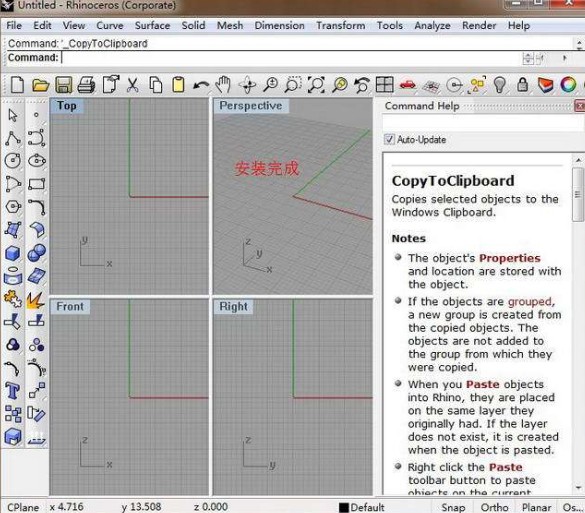Viewport: 585px width, 513px height.
Task: Uncheck the Auto-Update checkbox
Action: 389,139
